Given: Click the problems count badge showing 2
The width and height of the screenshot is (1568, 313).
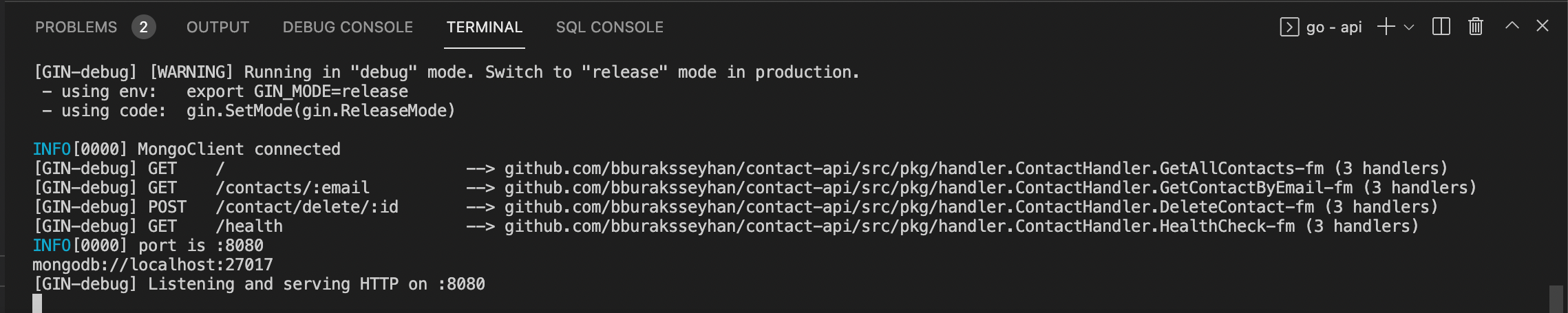Looking at the screenshot, I should pos(143,28).
